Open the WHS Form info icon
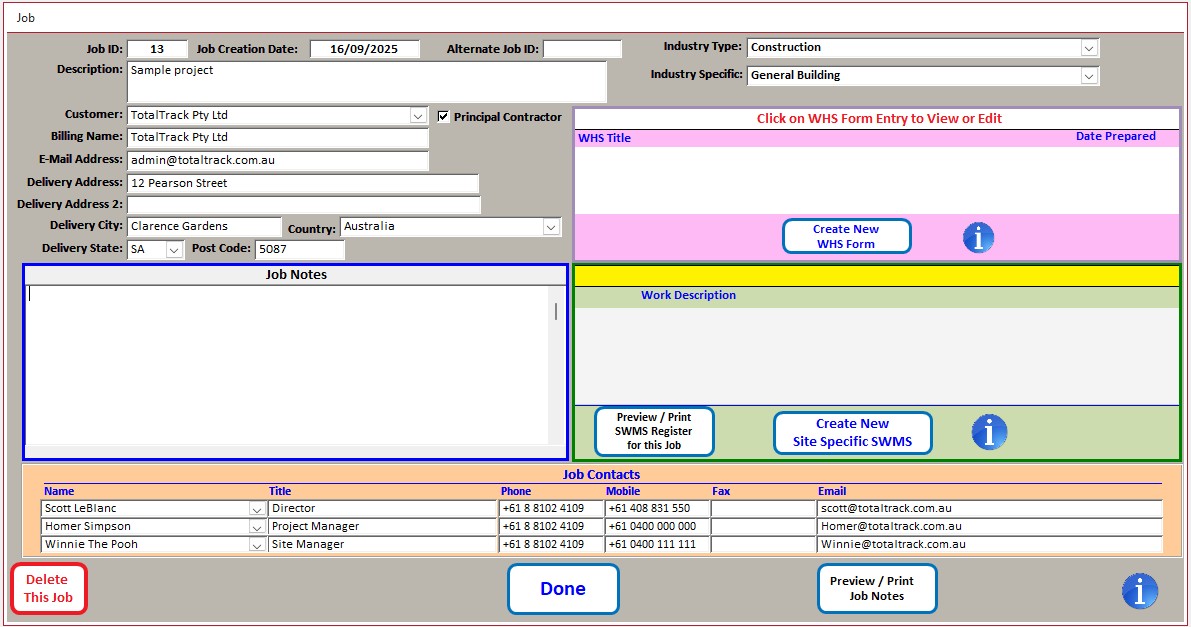The width and height of the screenshot is (1191, 627). 978,237
